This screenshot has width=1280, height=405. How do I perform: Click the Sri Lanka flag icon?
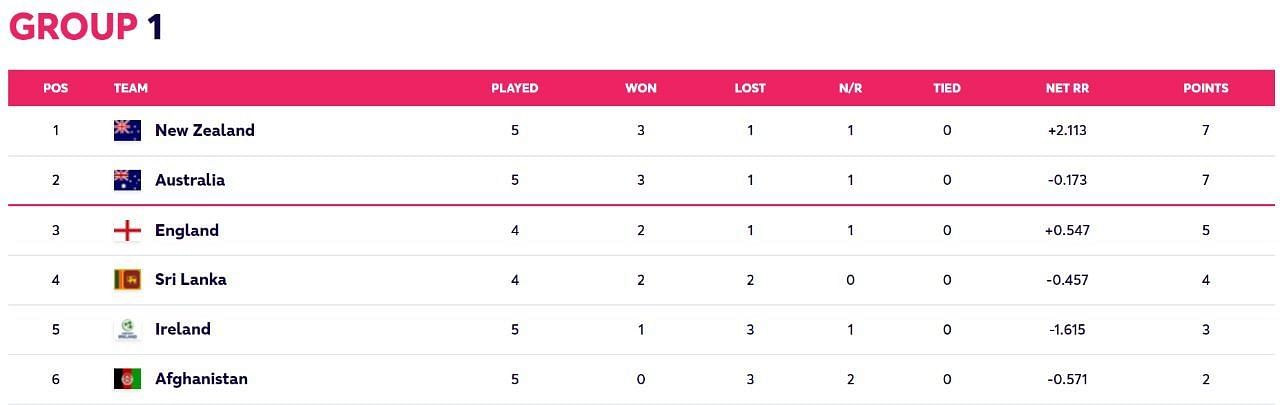[x=127, y=280]
